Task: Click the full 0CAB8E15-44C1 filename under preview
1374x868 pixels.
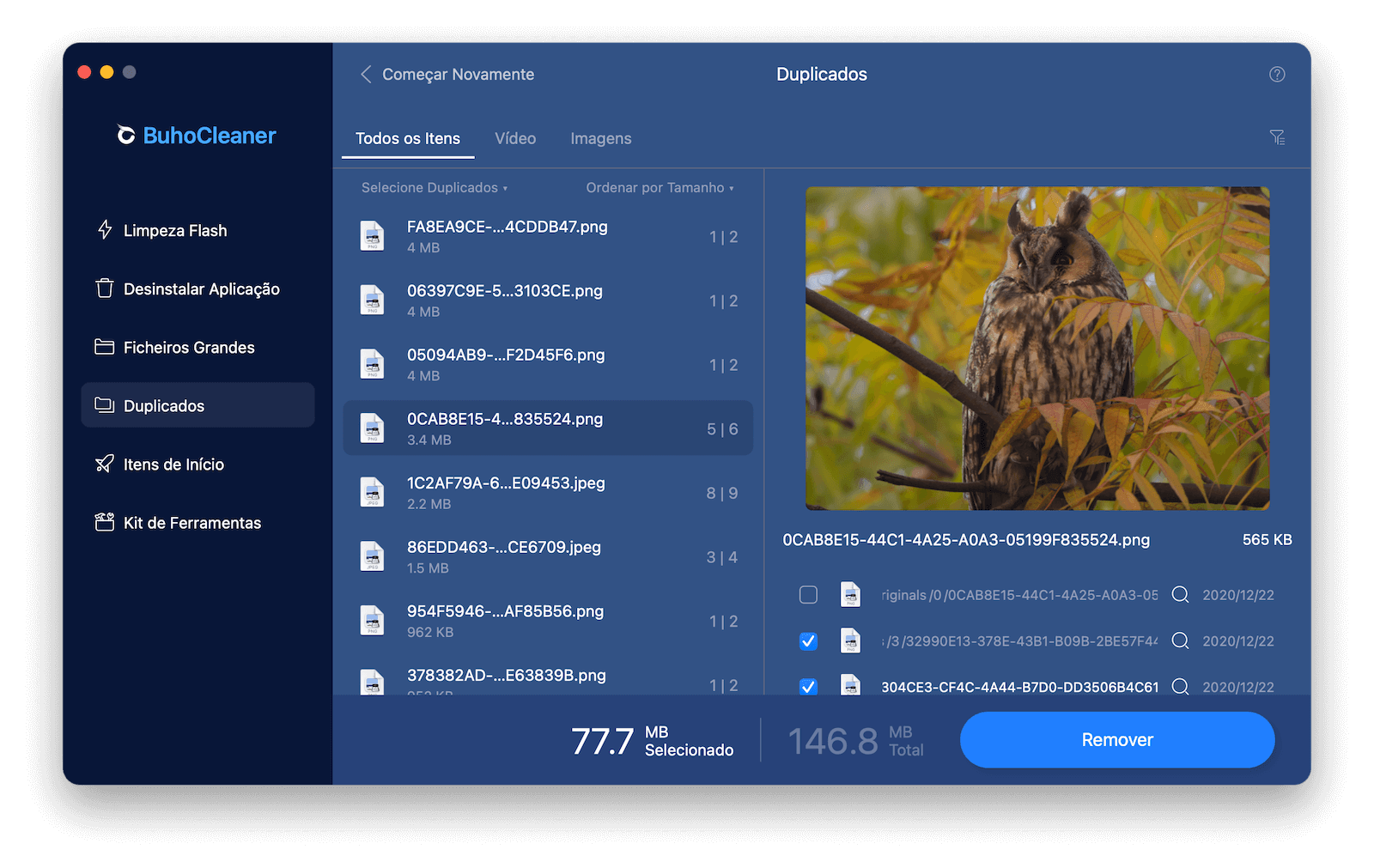Action: point(966,540)
